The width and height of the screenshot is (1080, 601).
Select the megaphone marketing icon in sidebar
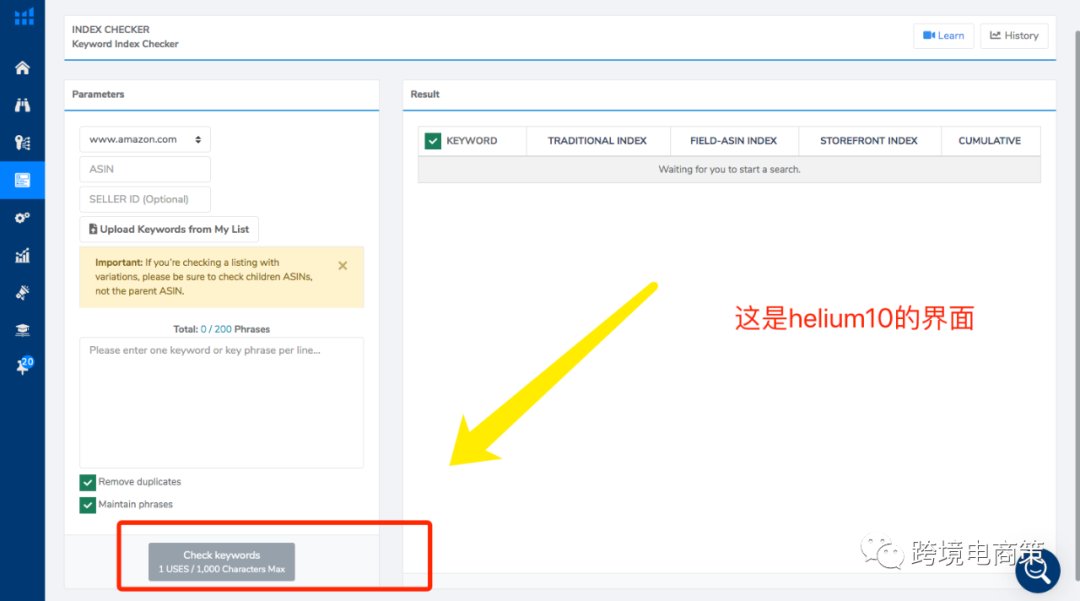click(22, 293)
